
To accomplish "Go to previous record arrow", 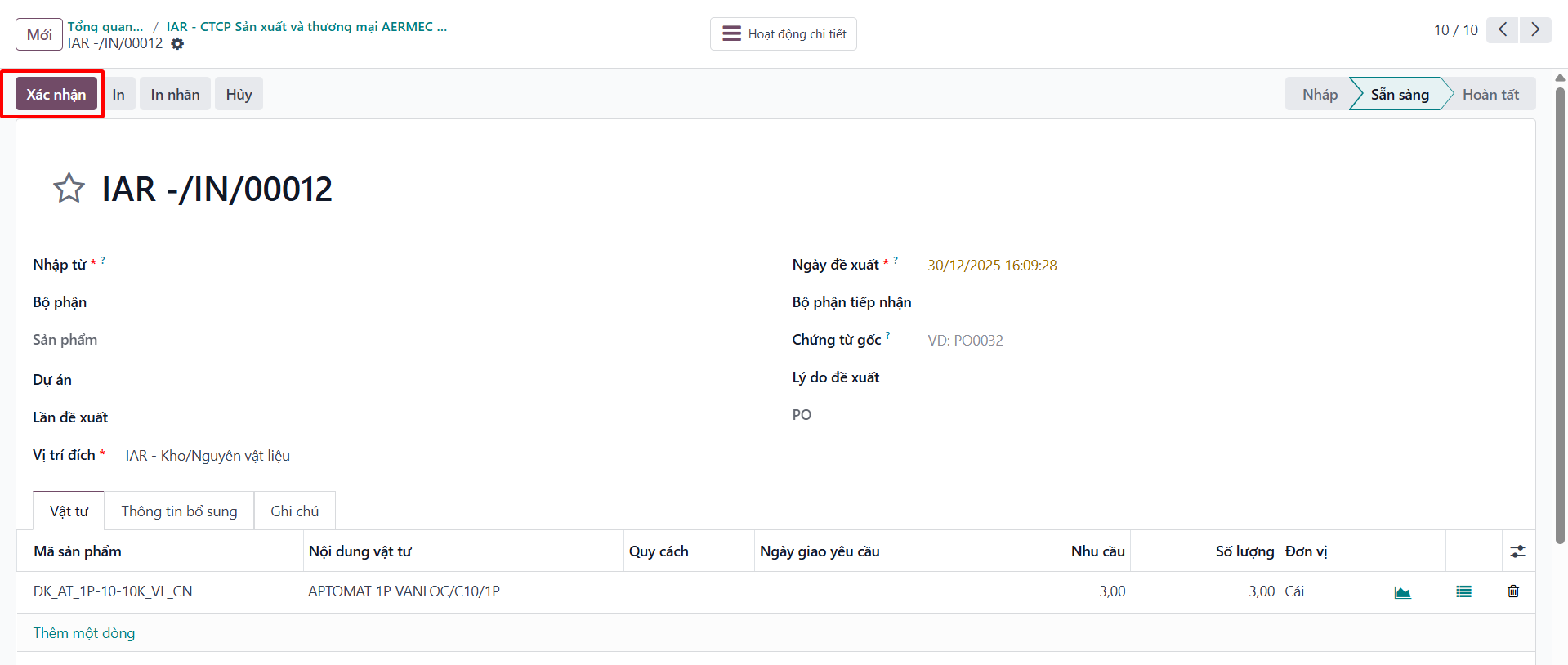I will click(1502, 30).
